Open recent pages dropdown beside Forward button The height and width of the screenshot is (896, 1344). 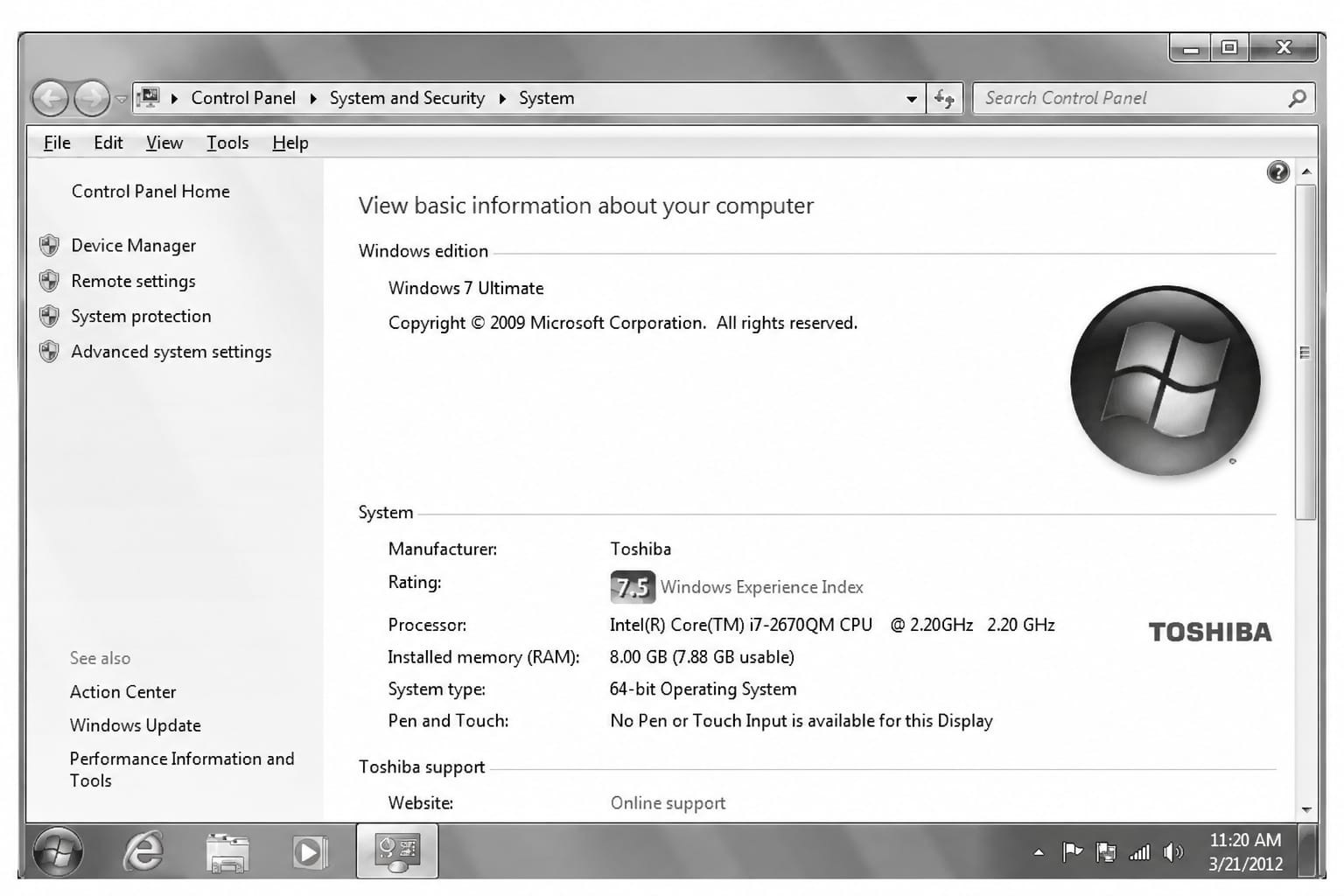tap(122, 99)
